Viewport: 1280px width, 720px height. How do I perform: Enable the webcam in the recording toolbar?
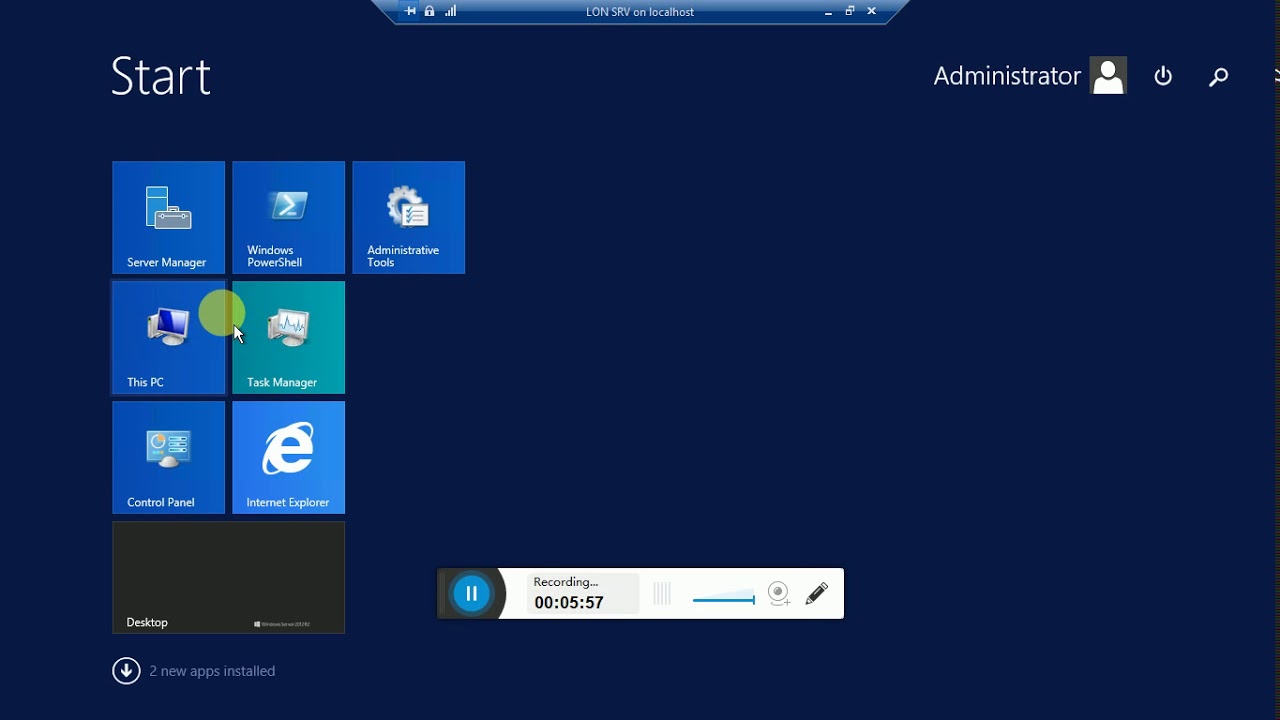click(x=779, y=594)
